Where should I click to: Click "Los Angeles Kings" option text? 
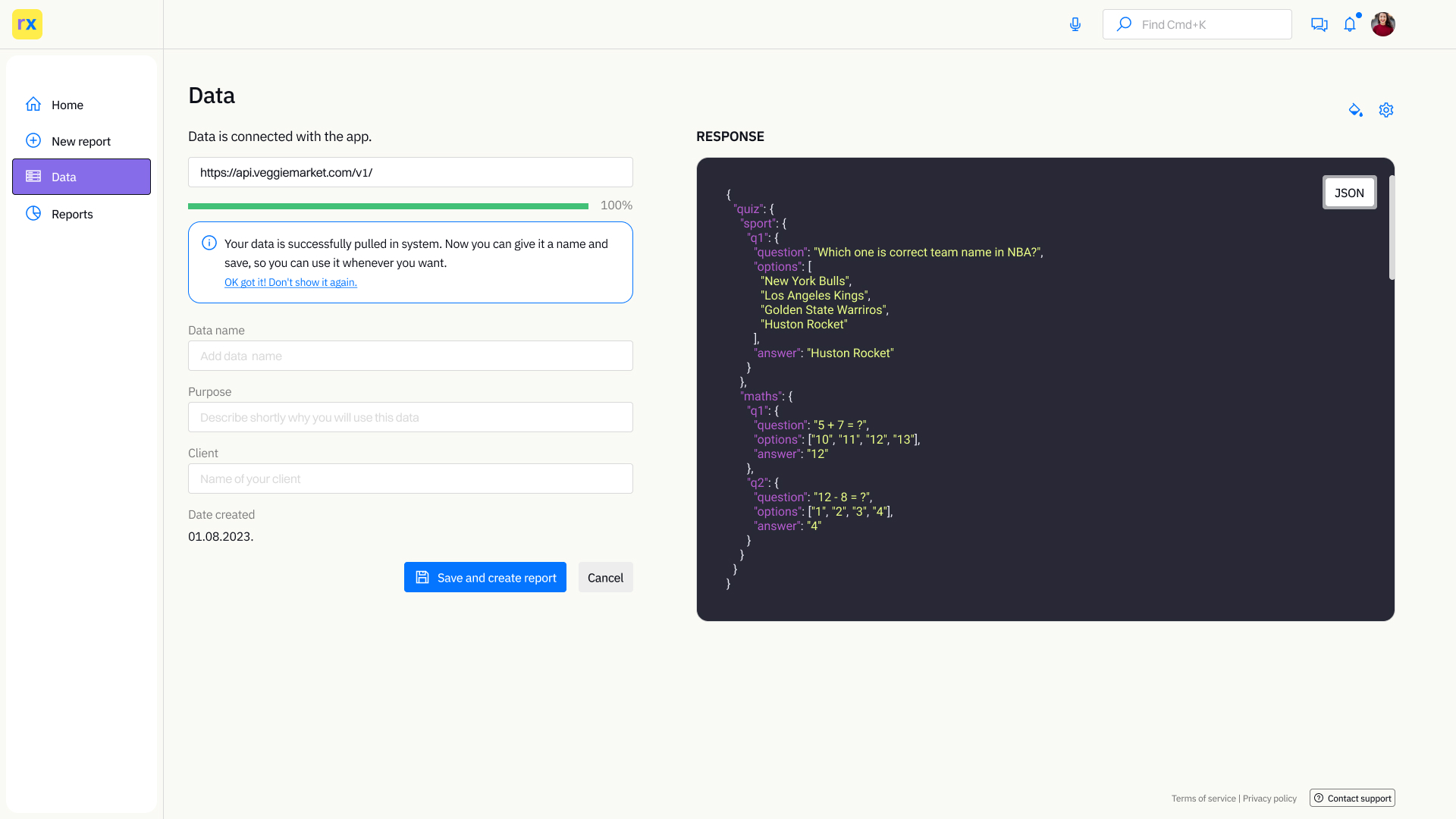point(814,296)
